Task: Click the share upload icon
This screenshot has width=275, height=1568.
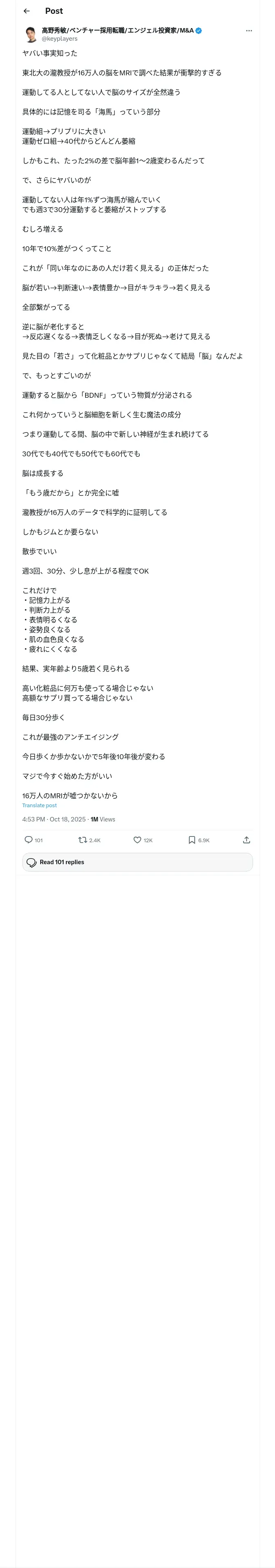Action: [246, 839]
